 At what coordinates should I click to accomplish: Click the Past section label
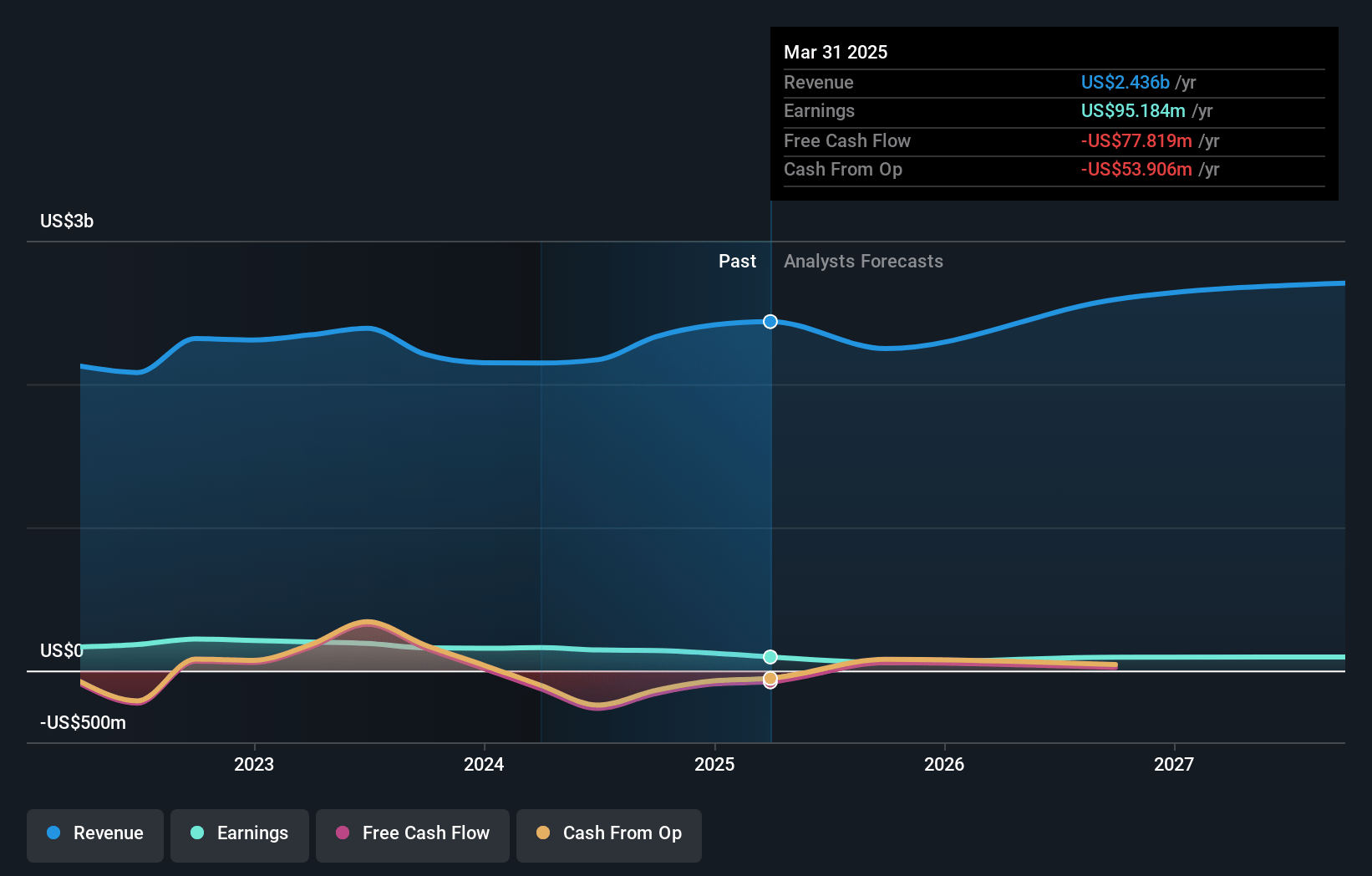[737, 262]
